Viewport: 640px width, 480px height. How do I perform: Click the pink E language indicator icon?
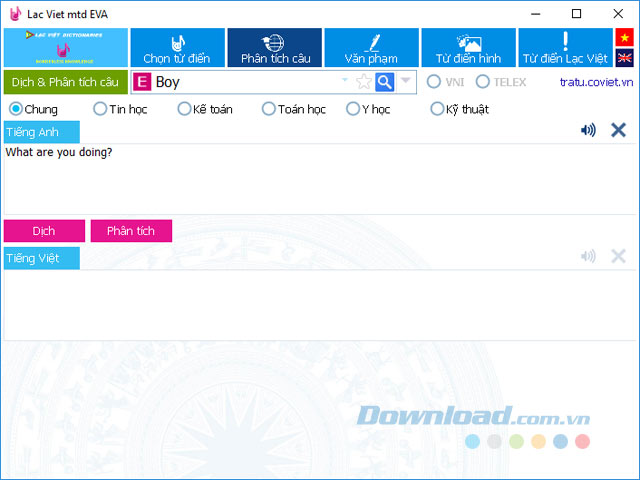[142, 82]
